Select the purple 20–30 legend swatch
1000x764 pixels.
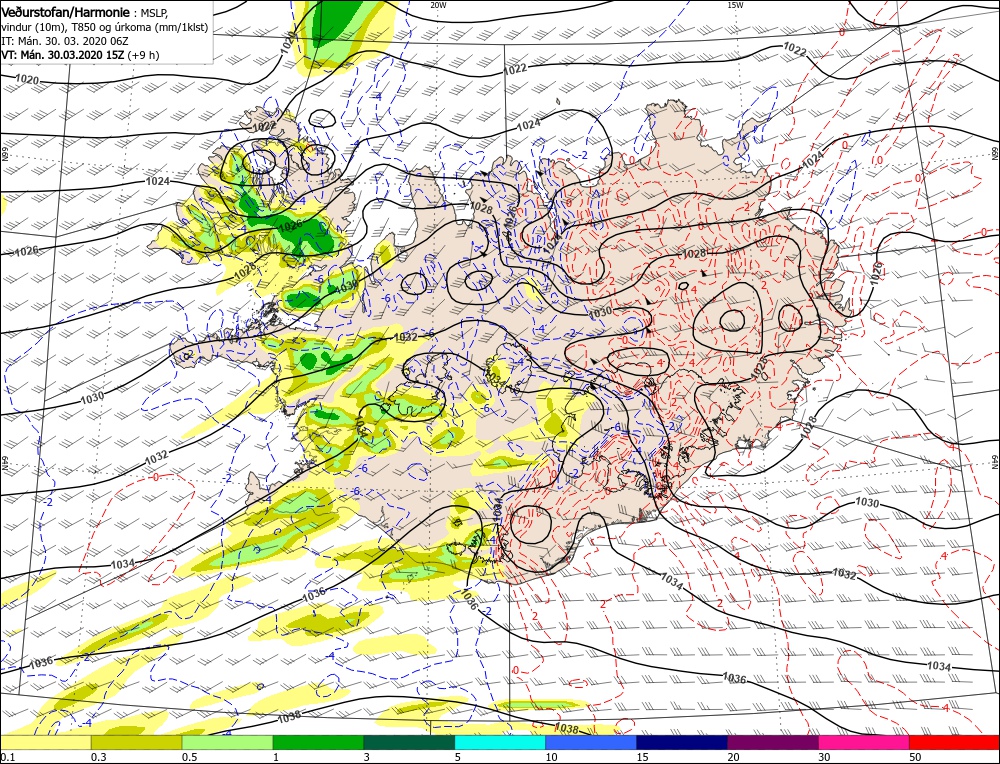(x=773, y=742)
